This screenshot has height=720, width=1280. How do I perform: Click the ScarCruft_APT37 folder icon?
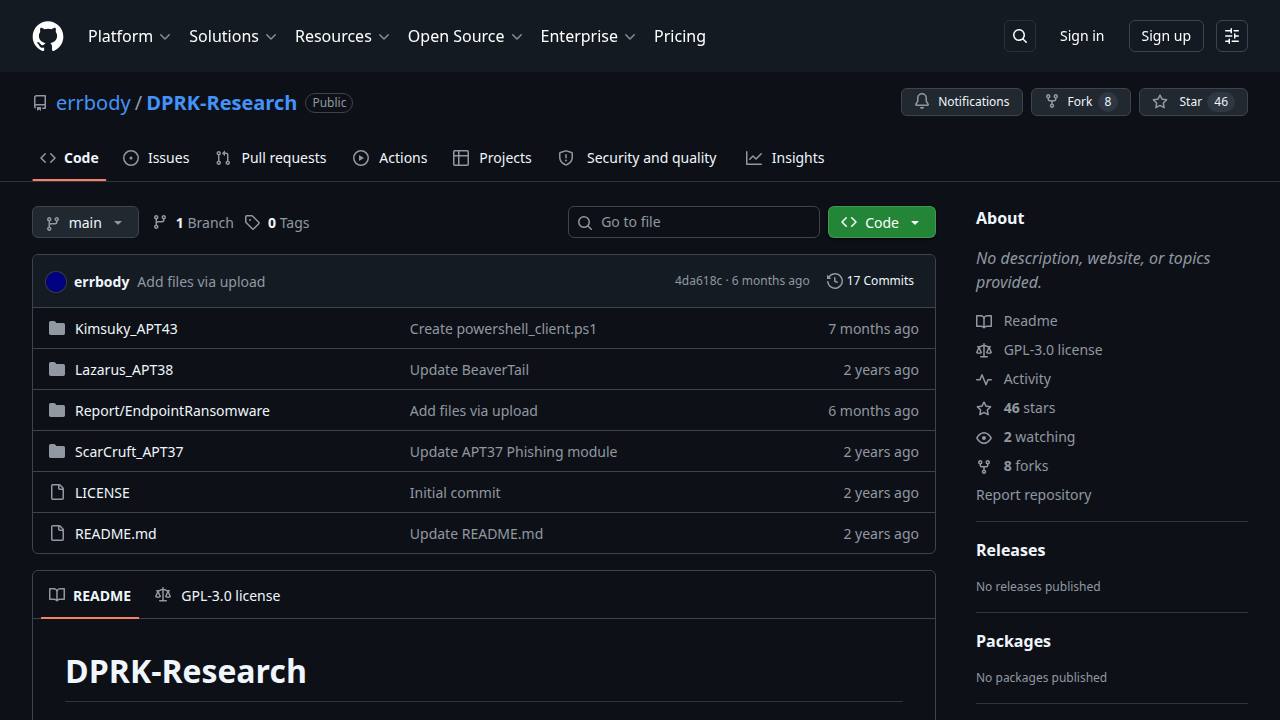[x=57, y=451]
